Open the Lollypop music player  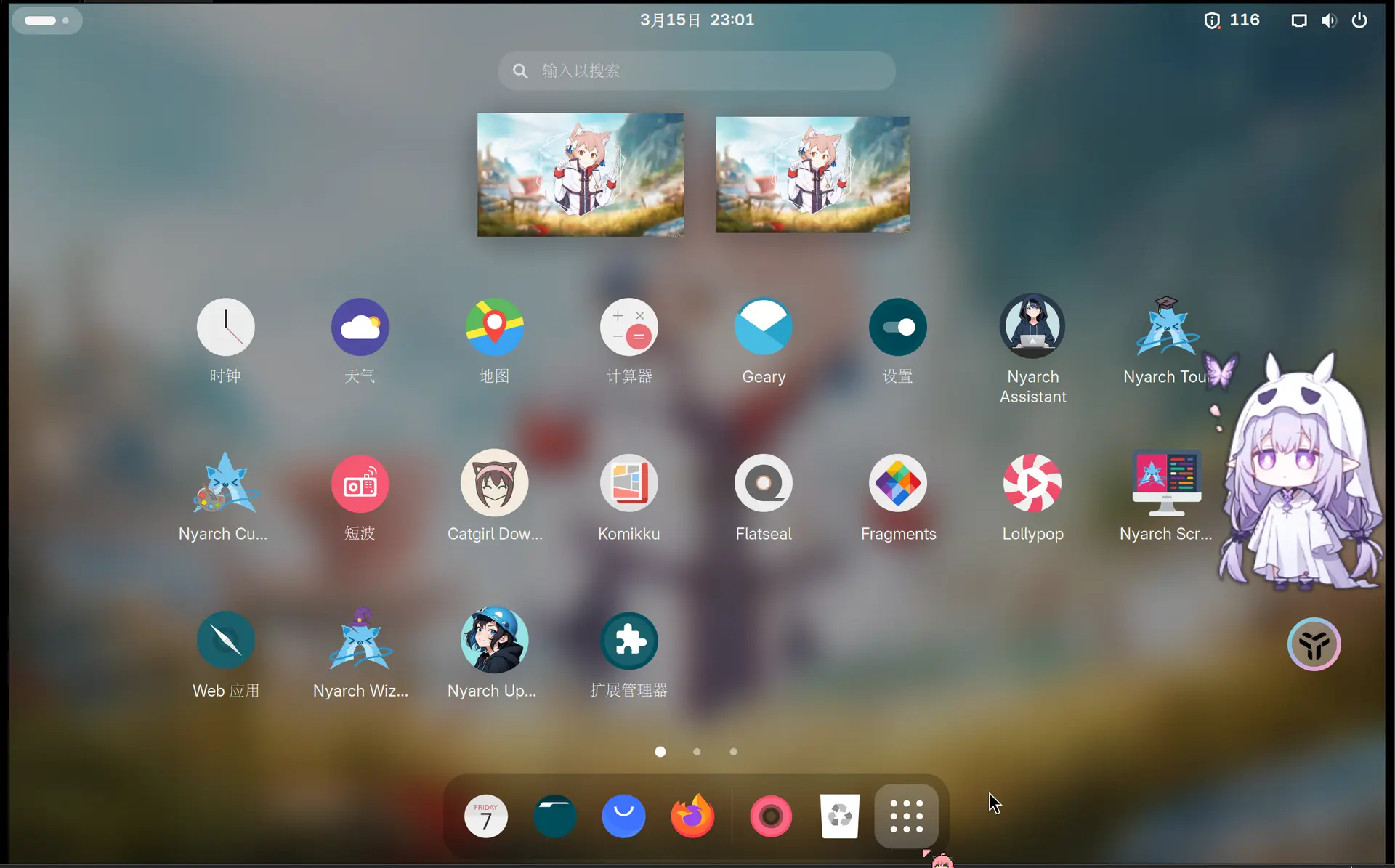(x=1032, y=483)
